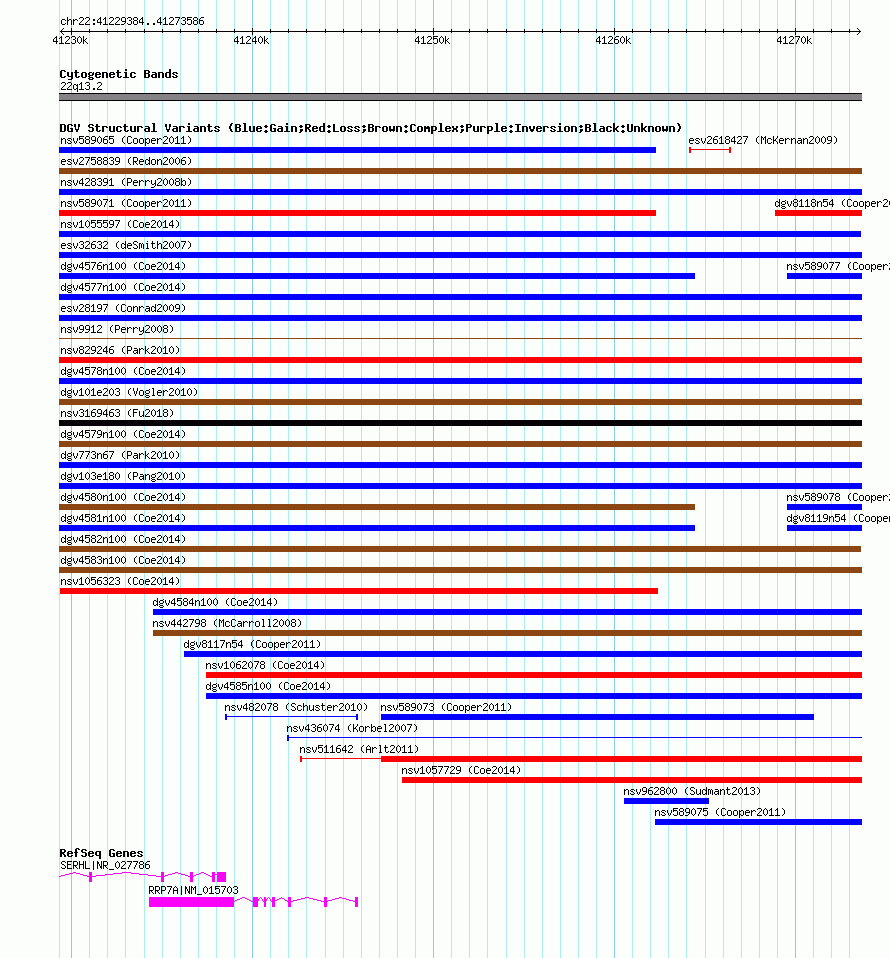Open variant esv2618427 (McKernan2009) label
Image resolution: width=890 pixels, height=958 pixels.
point(763,141)
